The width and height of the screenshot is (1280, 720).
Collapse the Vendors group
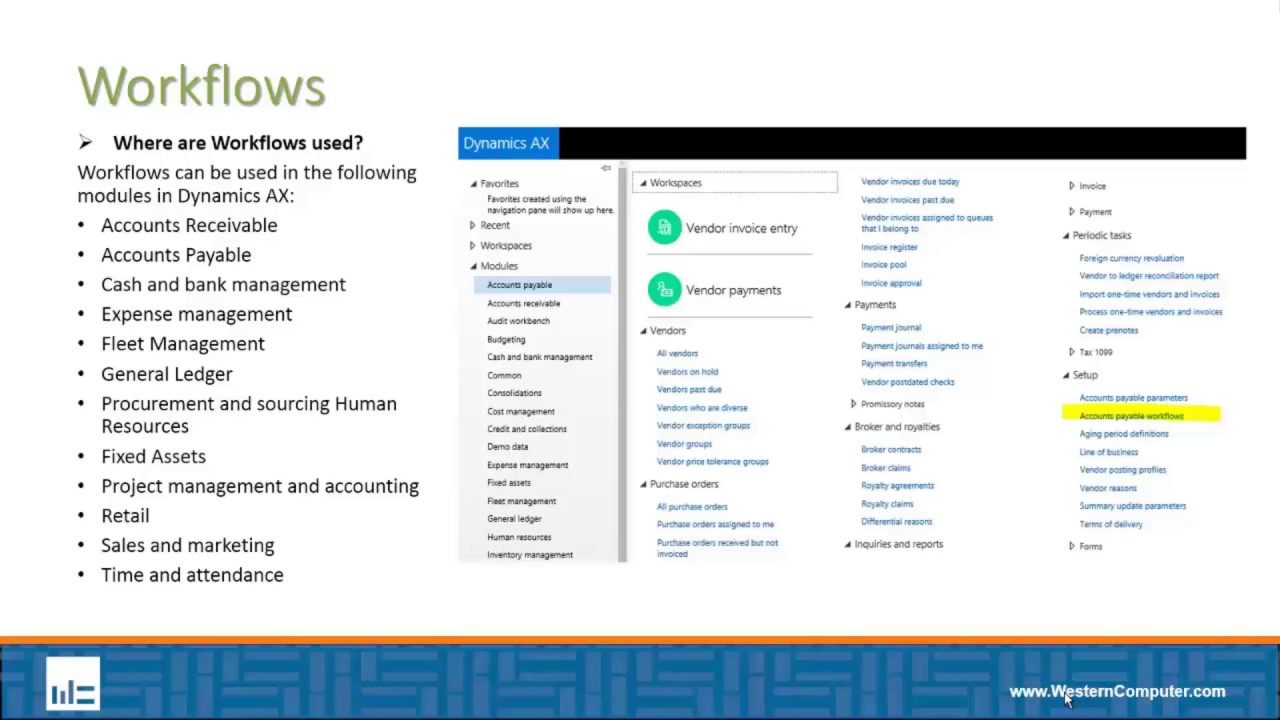click(x=643, y=331)
